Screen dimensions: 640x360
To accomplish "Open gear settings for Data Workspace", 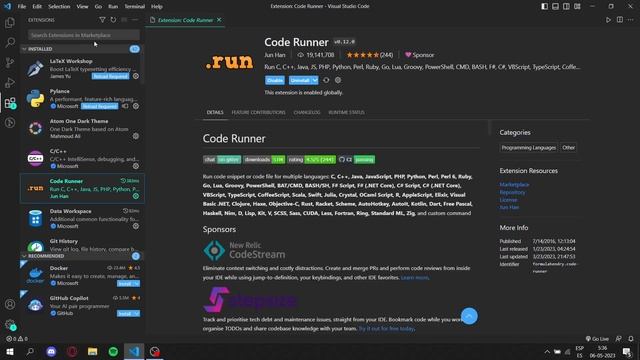I will [x=136, y=226].
